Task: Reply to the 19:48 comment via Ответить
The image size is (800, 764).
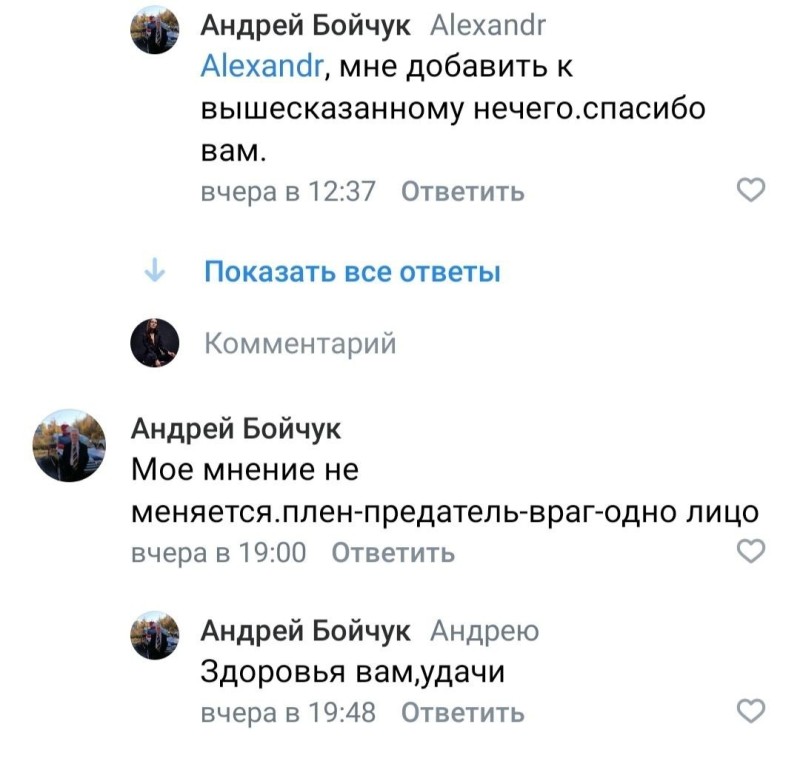Action: coord(462,712)
